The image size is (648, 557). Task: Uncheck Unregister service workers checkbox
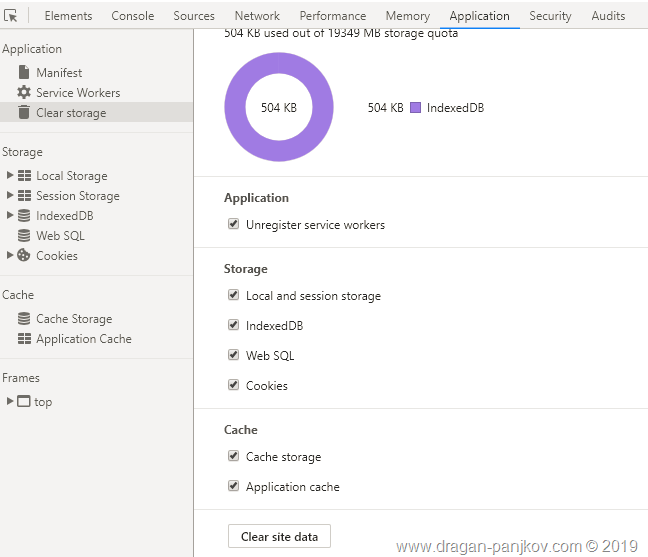tap(233, 225)
